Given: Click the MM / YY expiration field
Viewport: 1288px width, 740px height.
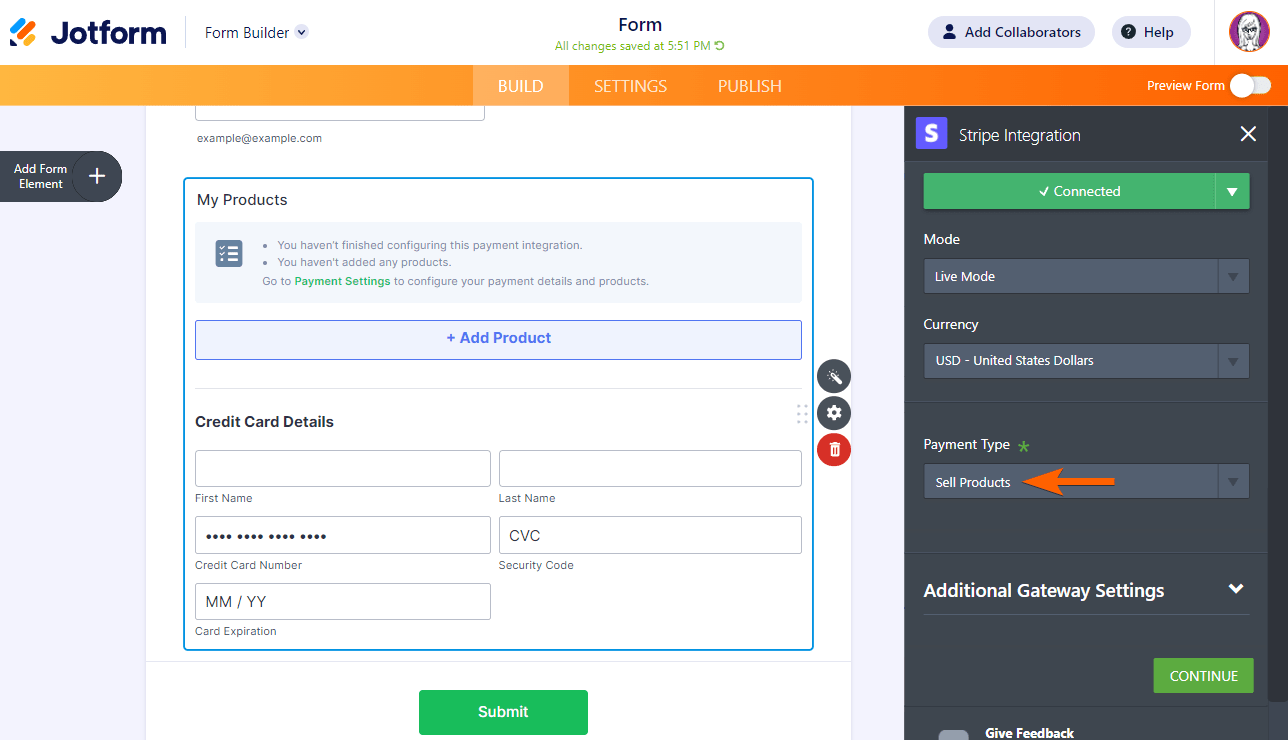Looking at the screenshot, I should (343, 601).
